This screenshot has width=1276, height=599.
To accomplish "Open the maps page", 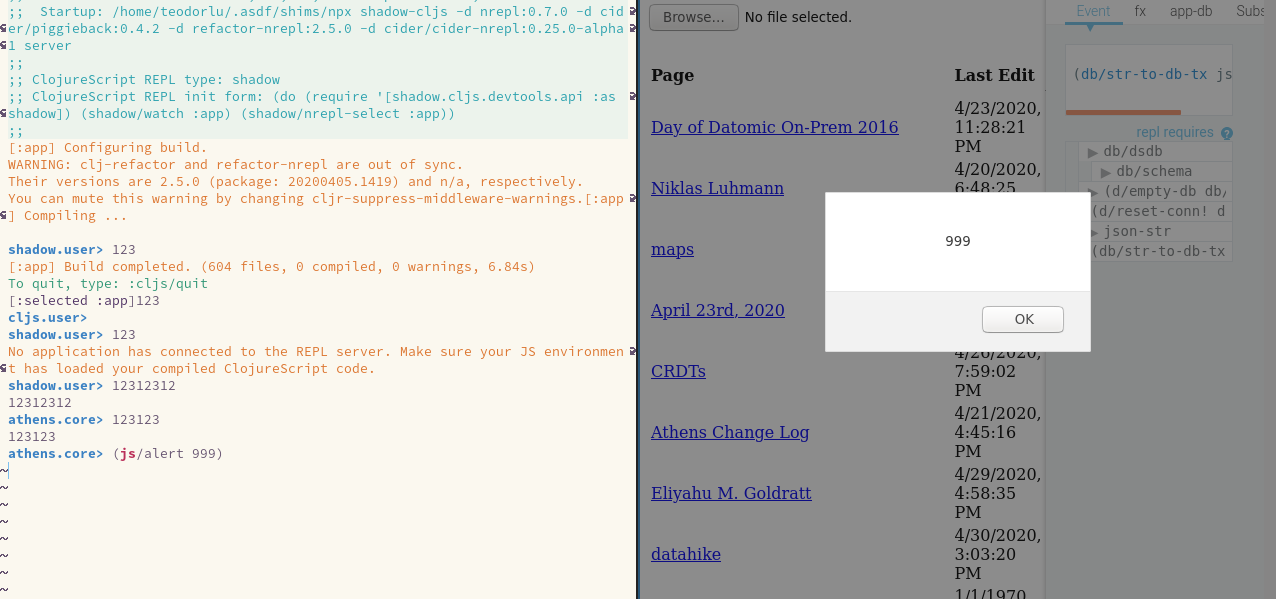I will [672, 249].
